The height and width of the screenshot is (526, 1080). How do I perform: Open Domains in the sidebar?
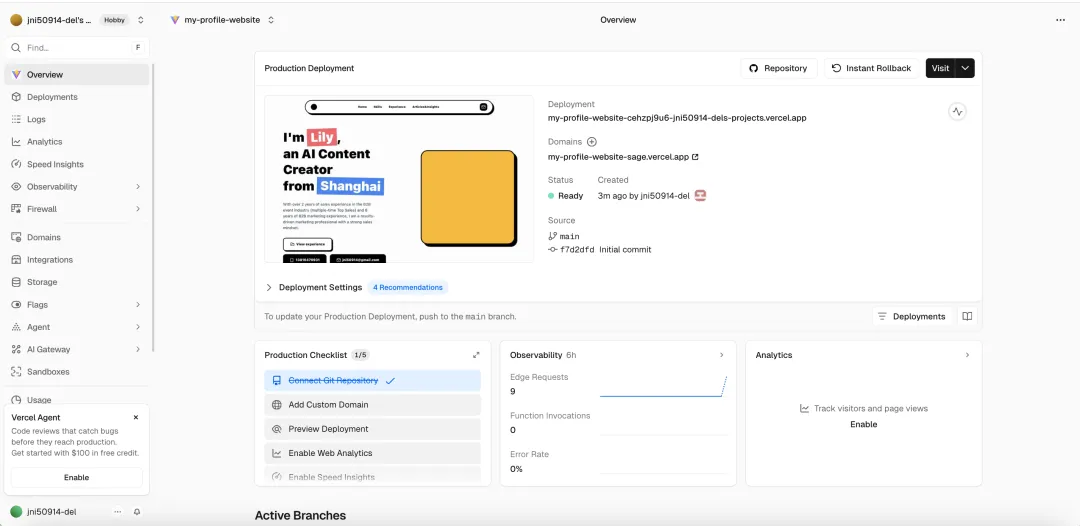[76, 238]
